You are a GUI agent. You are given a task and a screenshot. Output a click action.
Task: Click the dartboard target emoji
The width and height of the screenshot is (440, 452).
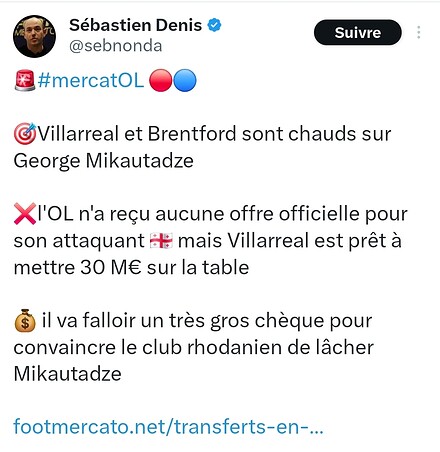click(25, 134)
